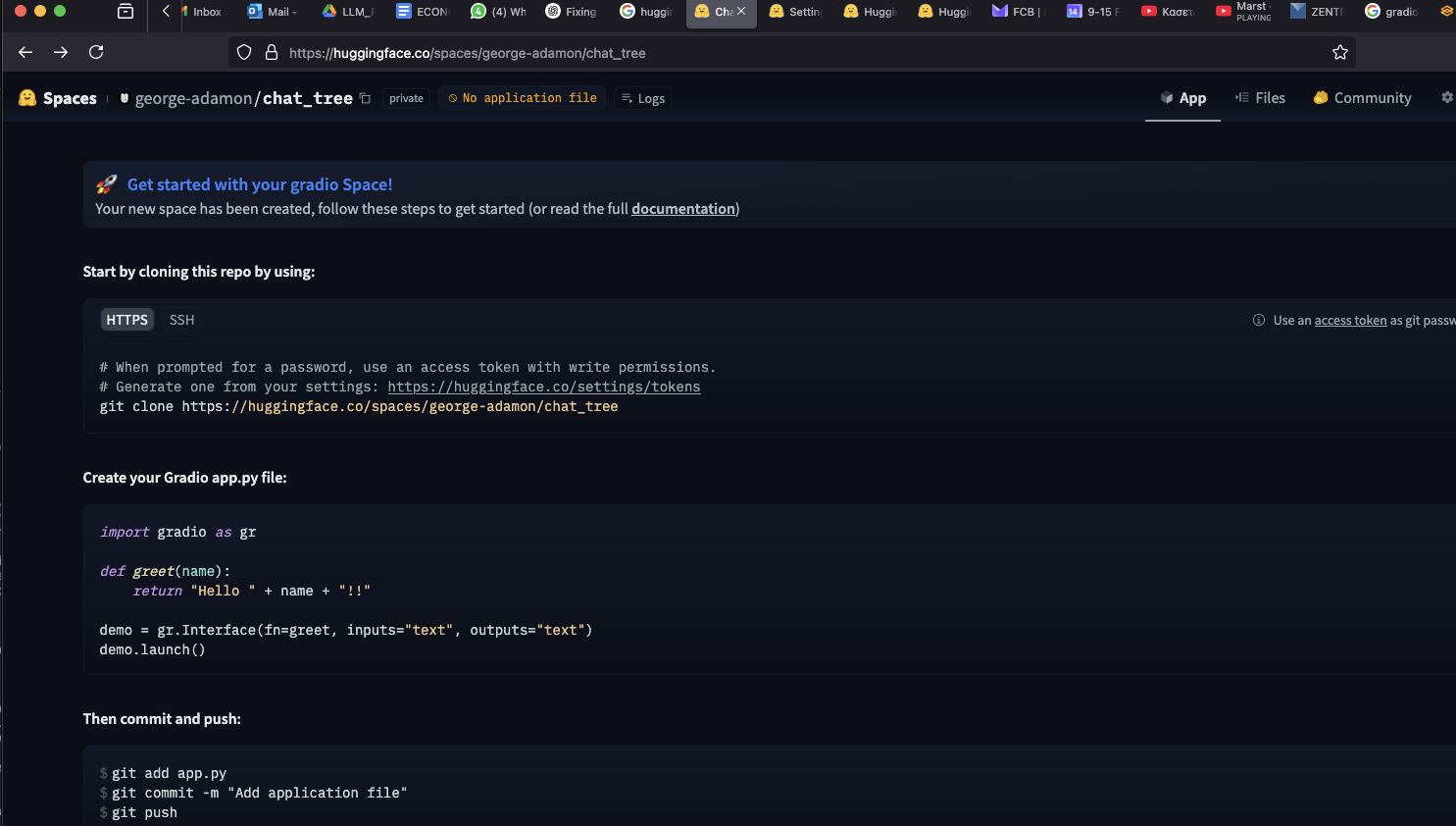
Task: Open the access token link
Action: click(1350, 321)
